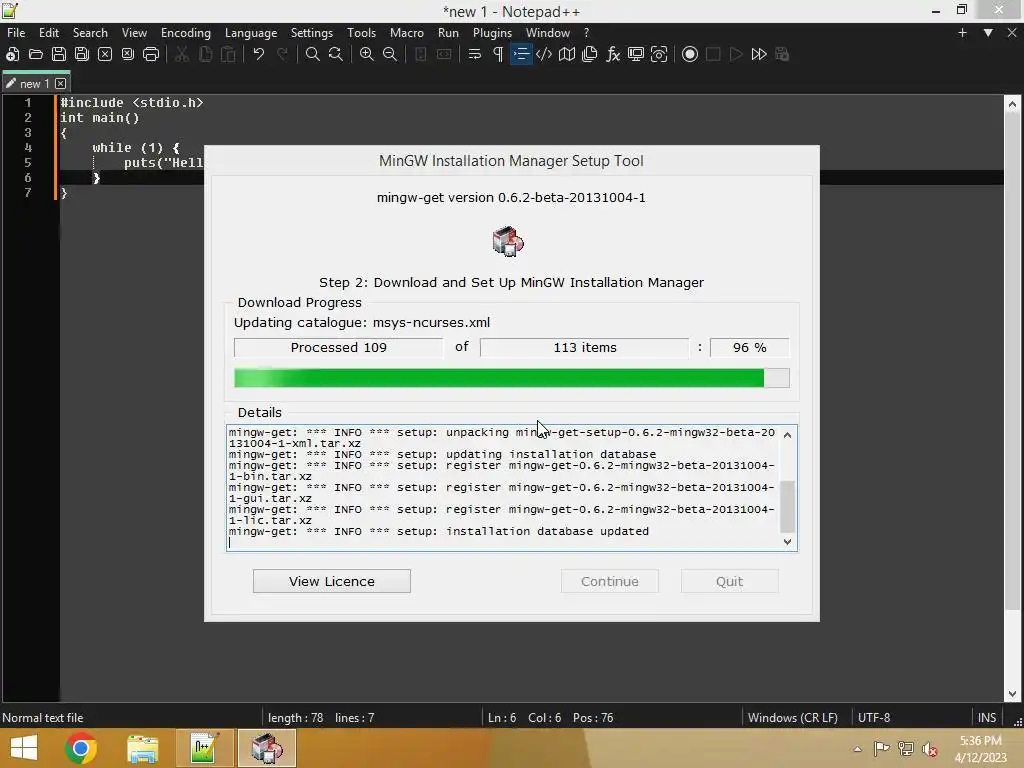Image resolution: width=1024 pixels, height=768 pixels.
Task: Open the Encoding menu
Action: tap(186, 33)
